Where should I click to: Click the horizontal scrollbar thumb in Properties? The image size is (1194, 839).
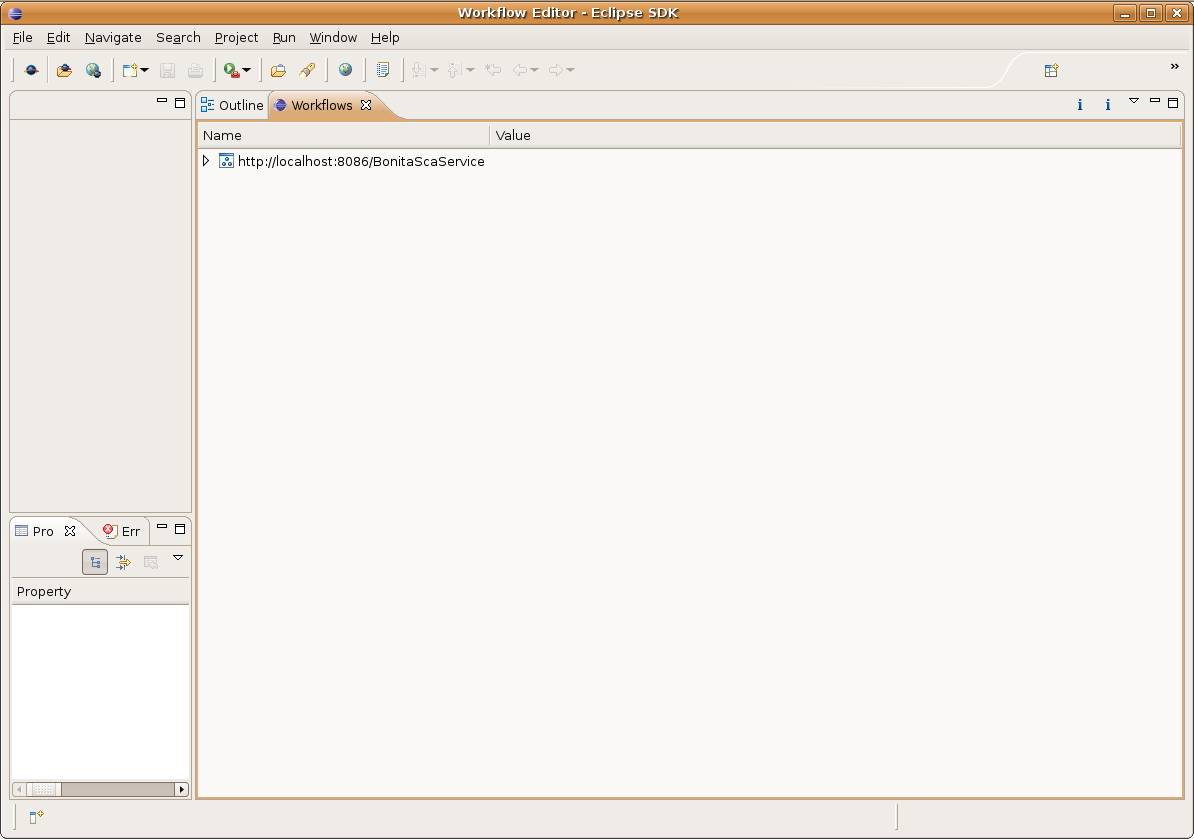pyautogui.click(x=43, y=790)
